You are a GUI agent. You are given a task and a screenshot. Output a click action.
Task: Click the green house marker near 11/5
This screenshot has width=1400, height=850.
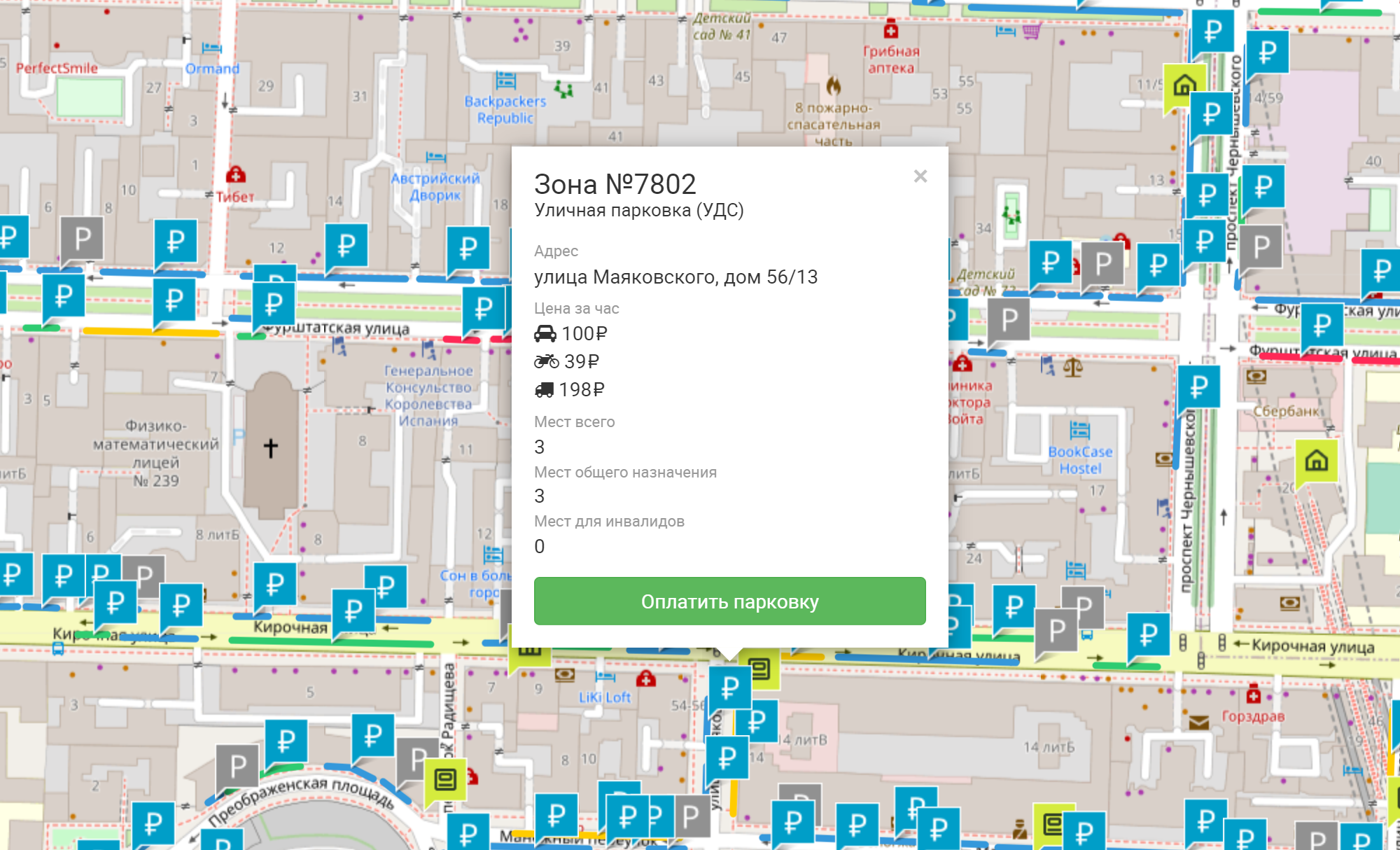click(1184, 87)
